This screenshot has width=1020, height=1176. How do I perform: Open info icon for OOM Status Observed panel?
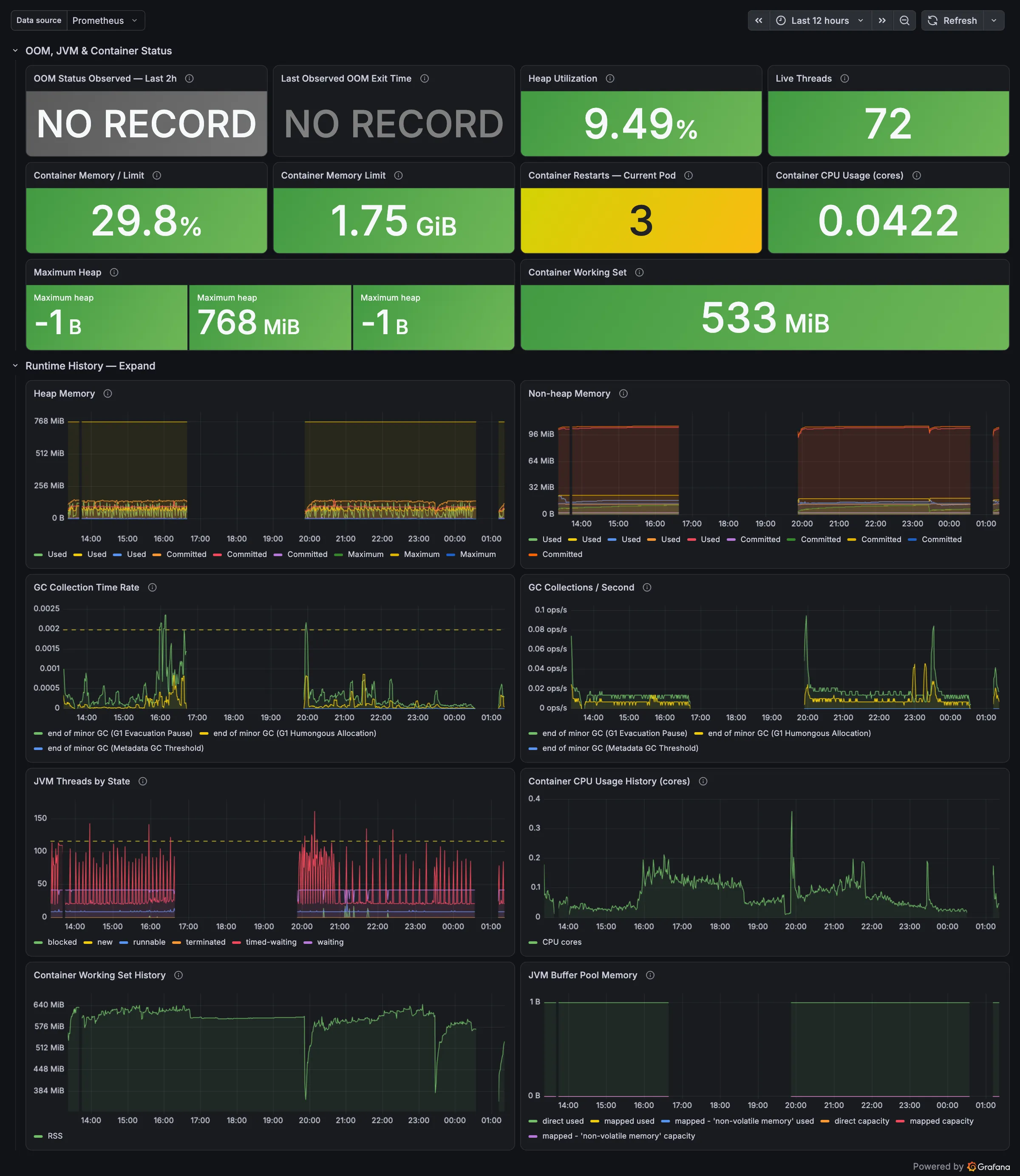coord(190,79)
